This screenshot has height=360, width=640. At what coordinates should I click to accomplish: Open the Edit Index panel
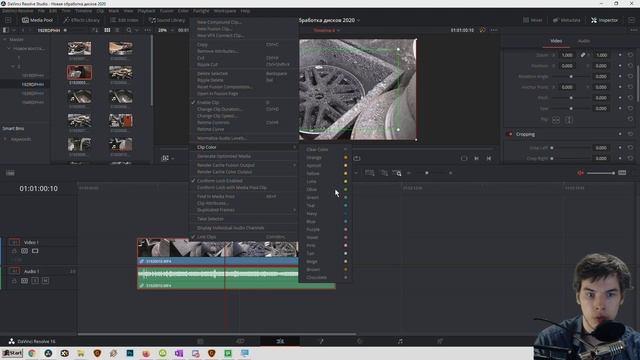124,20
